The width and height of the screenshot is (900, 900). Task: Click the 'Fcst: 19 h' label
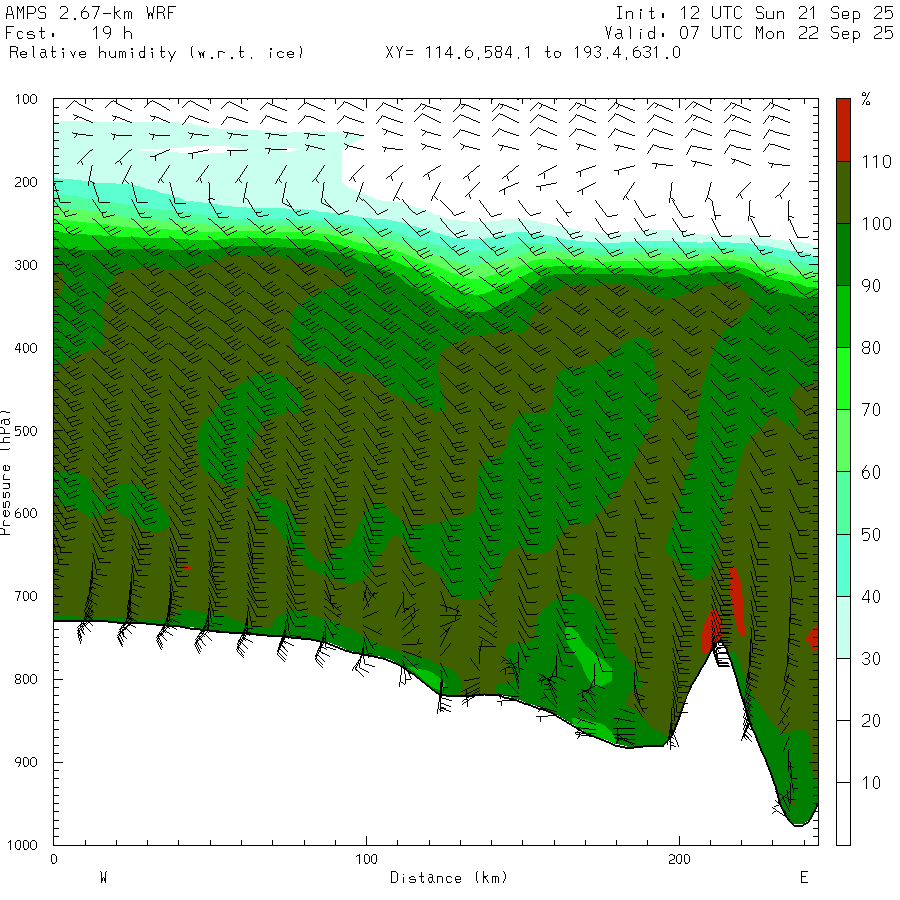point(69,33)
